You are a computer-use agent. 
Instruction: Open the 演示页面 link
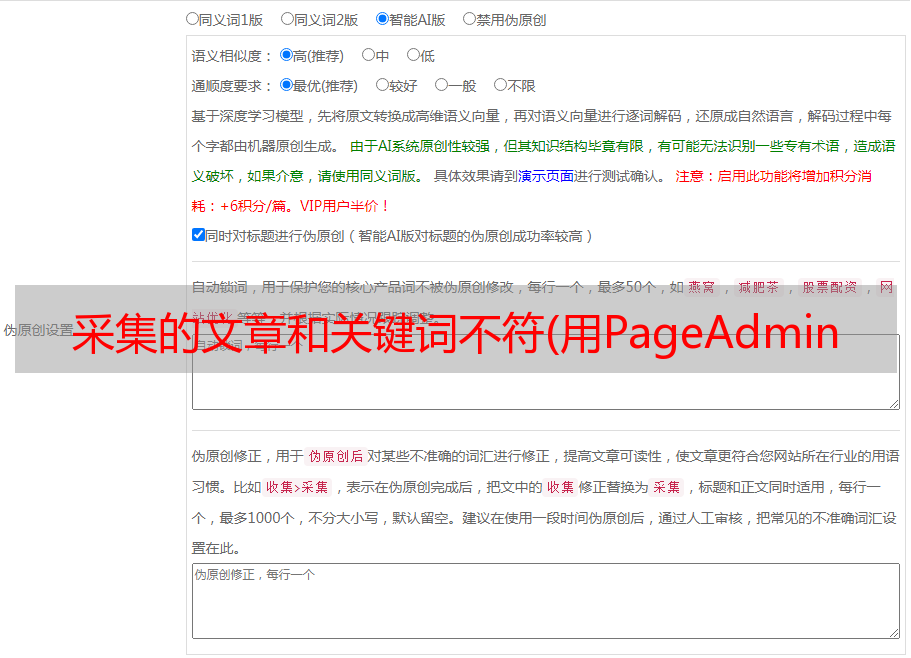pyautogui.click(x=546, y=176)
